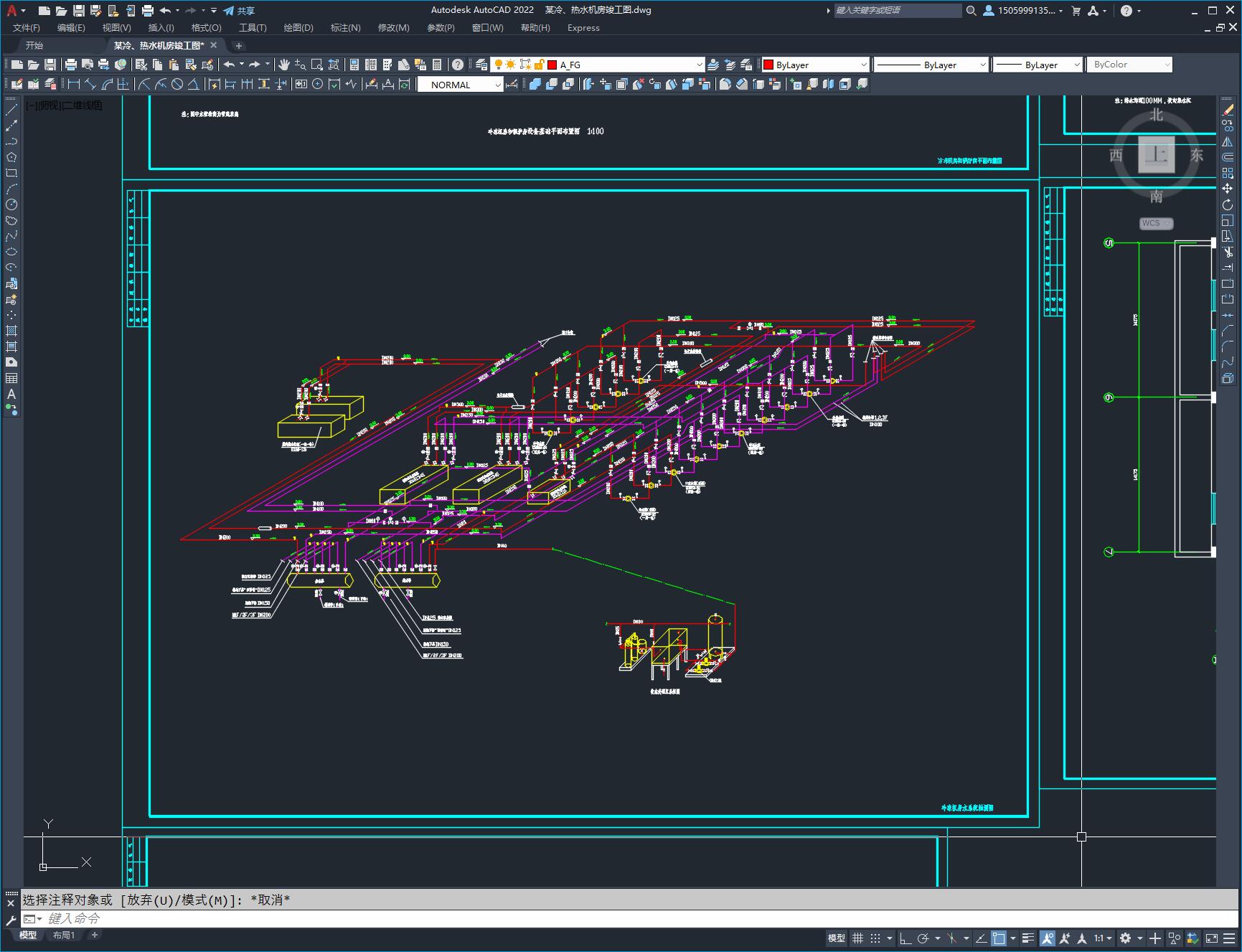Toggle grid display in status bar
This screenshot has width=1242, height=952.
857,938
